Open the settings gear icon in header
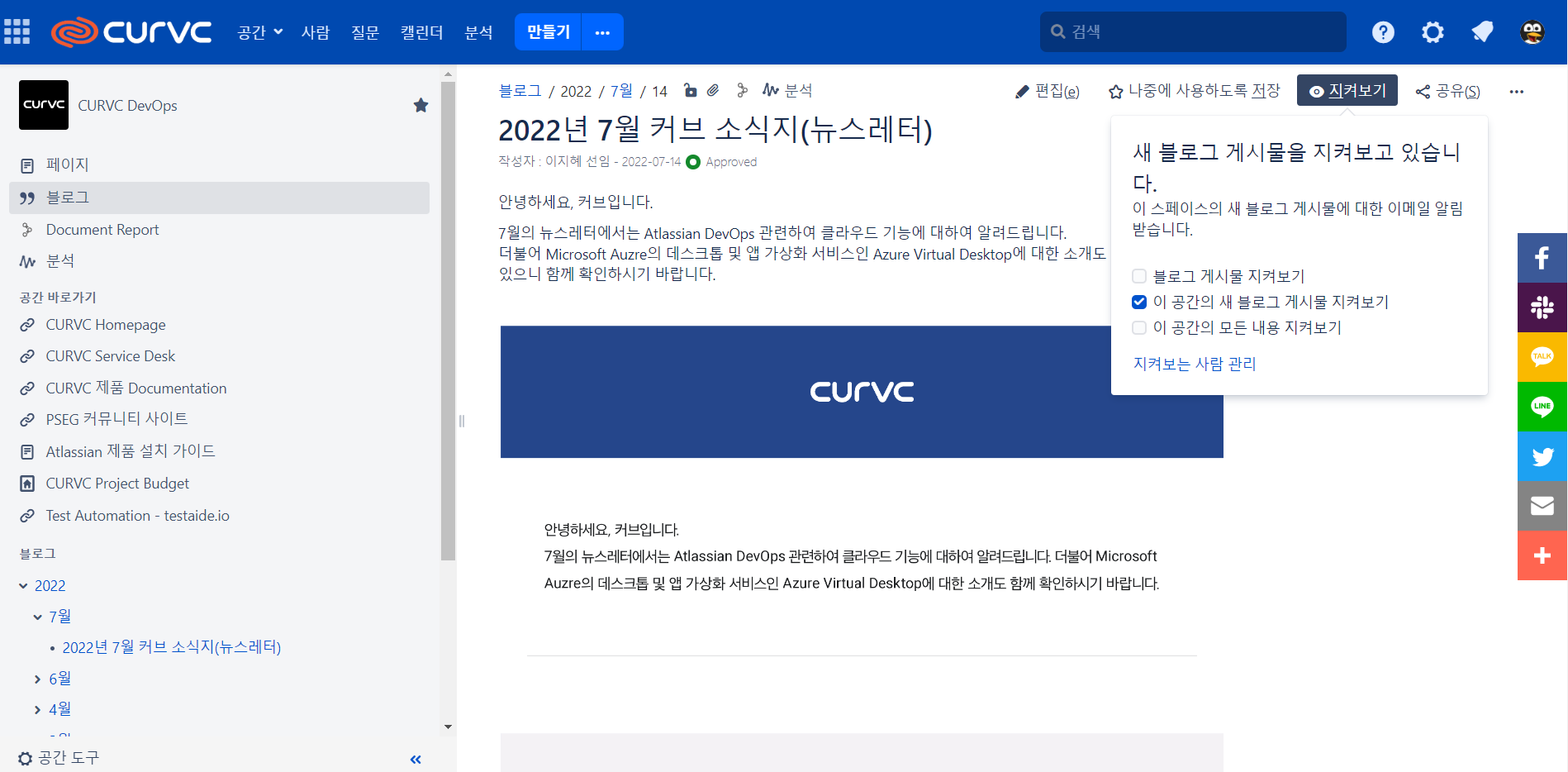1568x772 pixels. tap(1433, 32)
